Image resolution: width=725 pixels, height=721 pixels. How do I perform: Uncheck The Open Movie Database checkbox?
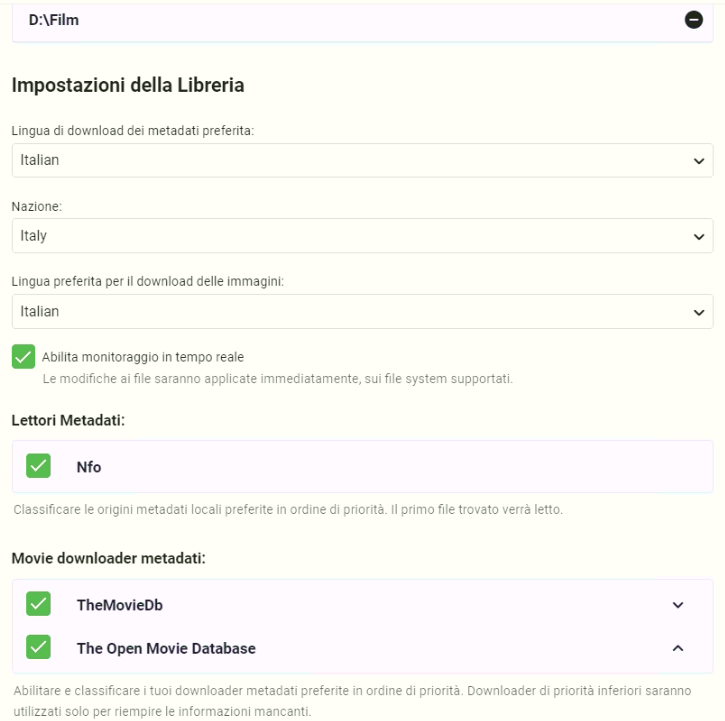coord(38,648)
